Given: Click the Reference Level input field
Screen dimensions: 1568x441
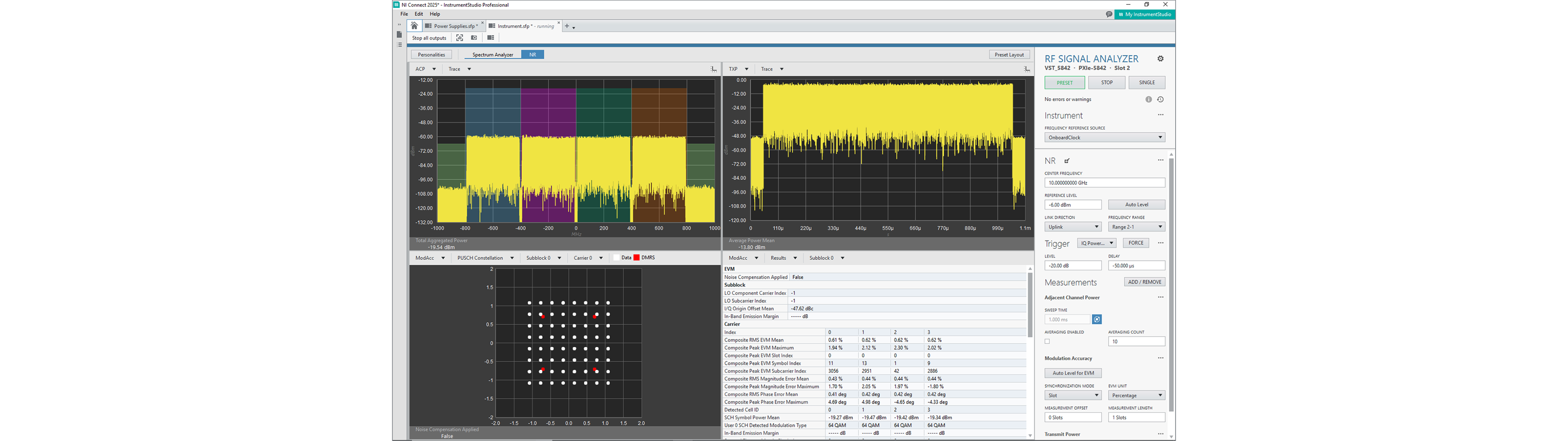Looking at the screenshot, I should pyautogui.click(x=1073, y=205).
